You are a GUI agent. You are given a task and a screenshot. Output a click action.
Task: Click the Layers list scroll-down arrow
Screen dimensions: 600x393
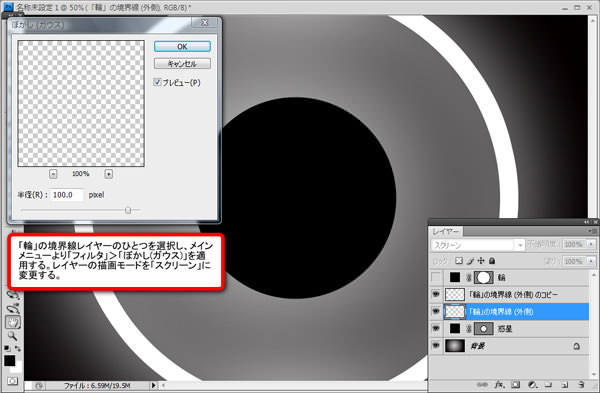point(594,374)
